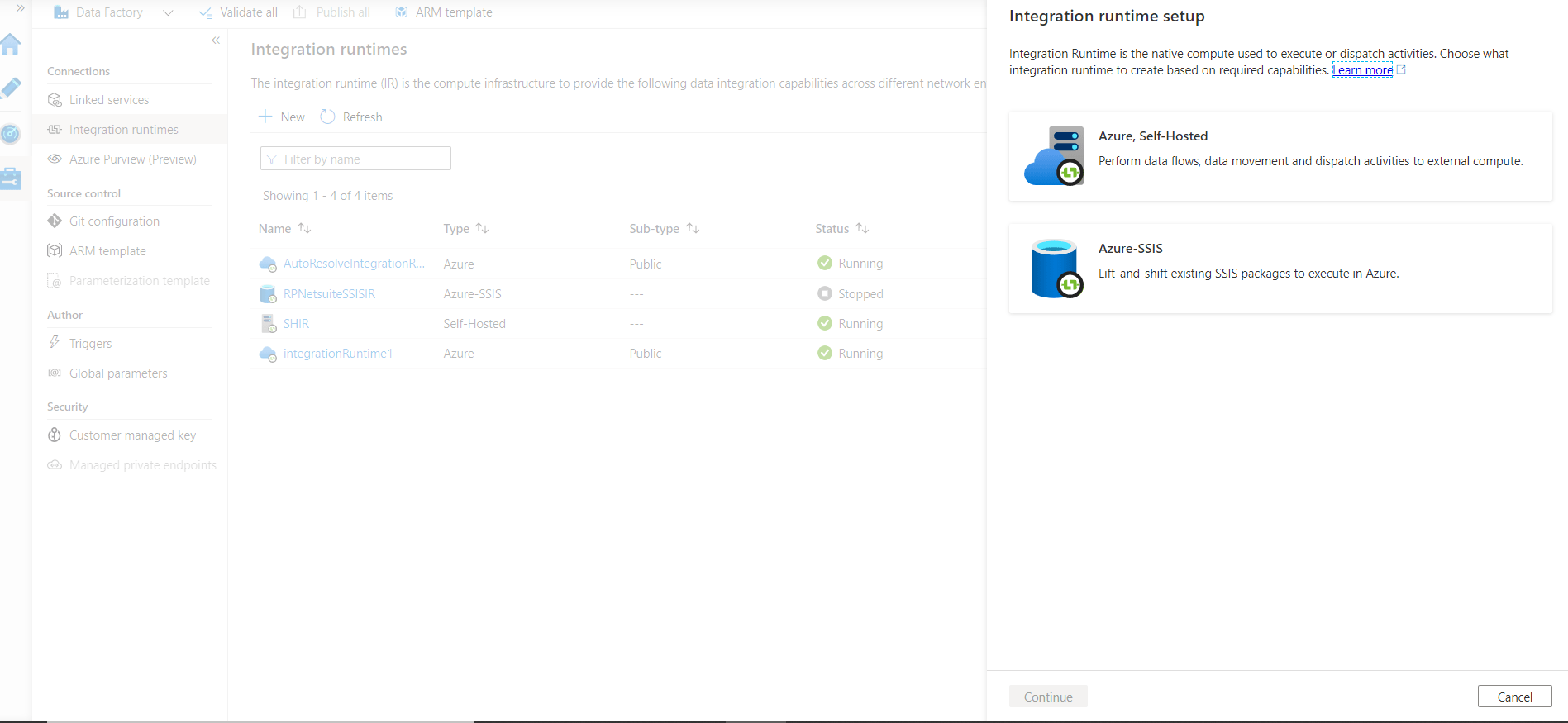Click the Home icon in left rail
Image resolution: width=1568 pixels, height=723 pixels.
[x=11, y=45]
